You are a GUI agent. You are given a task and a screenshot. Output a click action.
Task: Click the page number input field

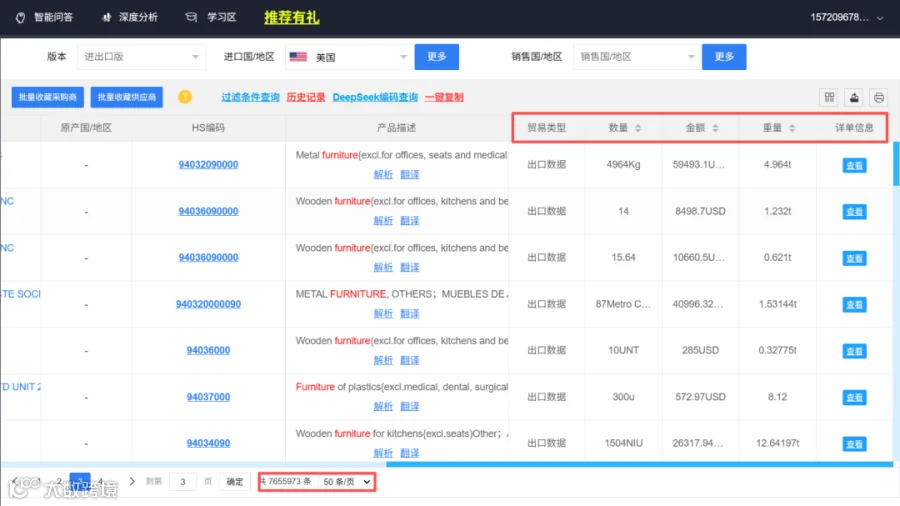183,481
